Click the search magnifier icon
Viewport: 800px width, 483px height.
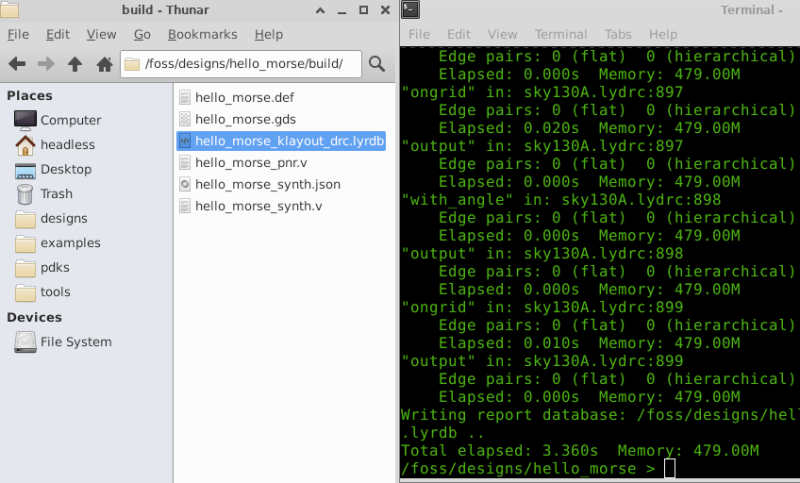(x=377, y=64)
